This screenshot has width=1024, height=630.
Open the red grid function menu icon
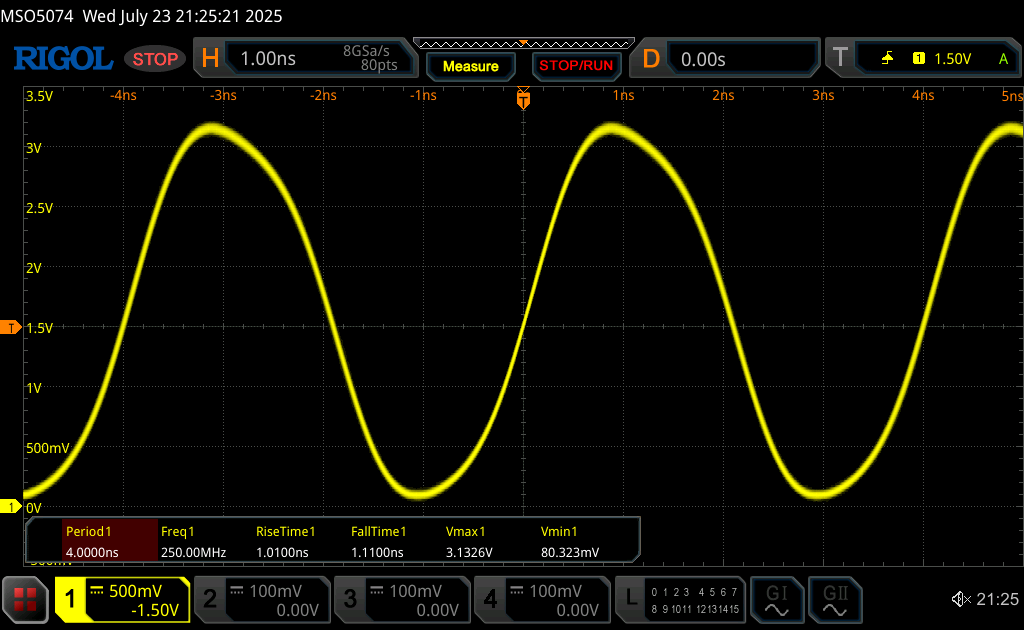click(27, 599)
